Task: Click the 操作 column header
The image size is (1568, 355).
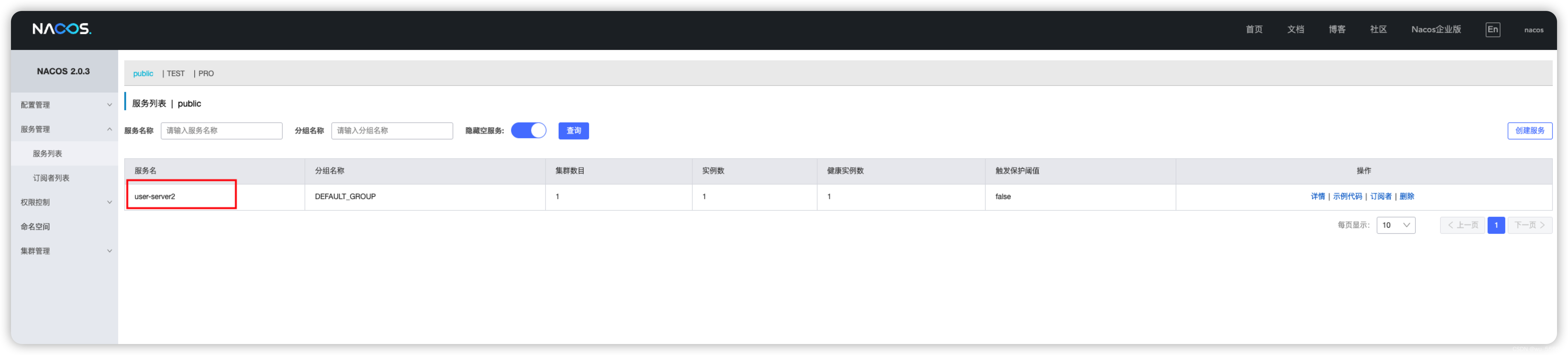Action: coord(1364,171)
